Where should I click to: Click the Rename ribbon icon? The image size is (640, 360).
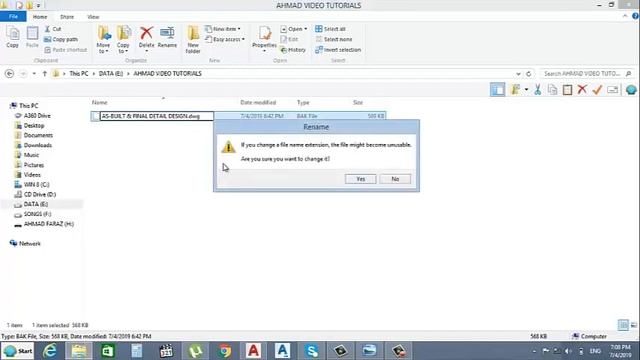point(167,37)
